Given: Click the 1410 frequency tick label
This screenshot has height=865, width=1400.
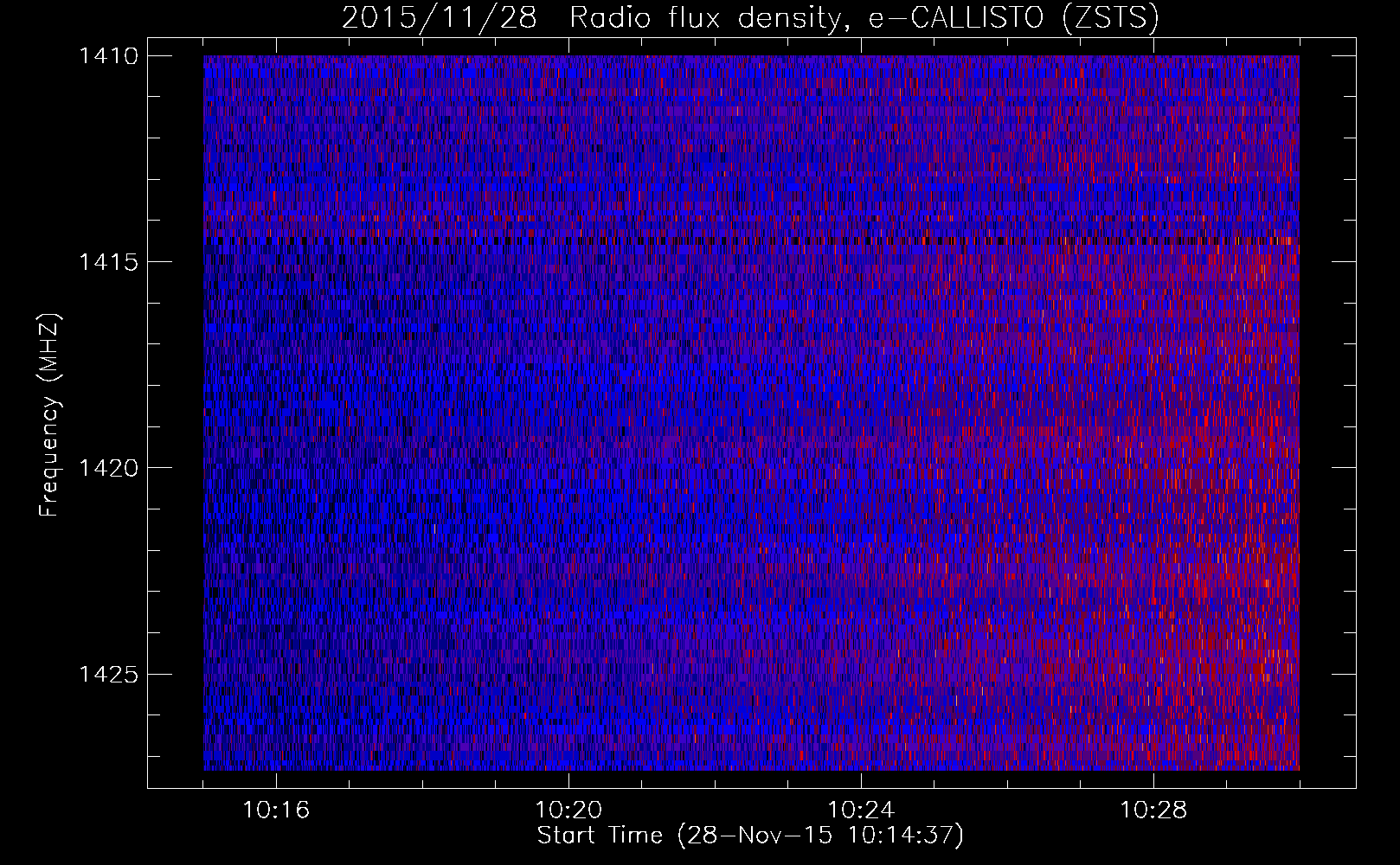Looking at the screenshot, I should 108,56.
